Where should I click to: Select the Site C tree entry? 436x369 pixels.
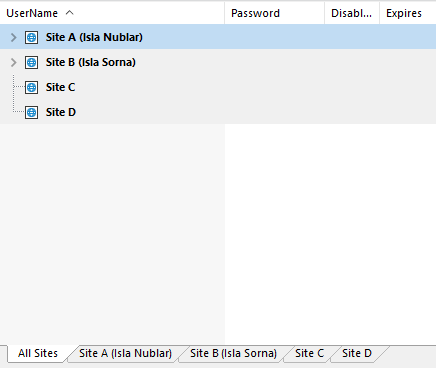tap(60, 87)
